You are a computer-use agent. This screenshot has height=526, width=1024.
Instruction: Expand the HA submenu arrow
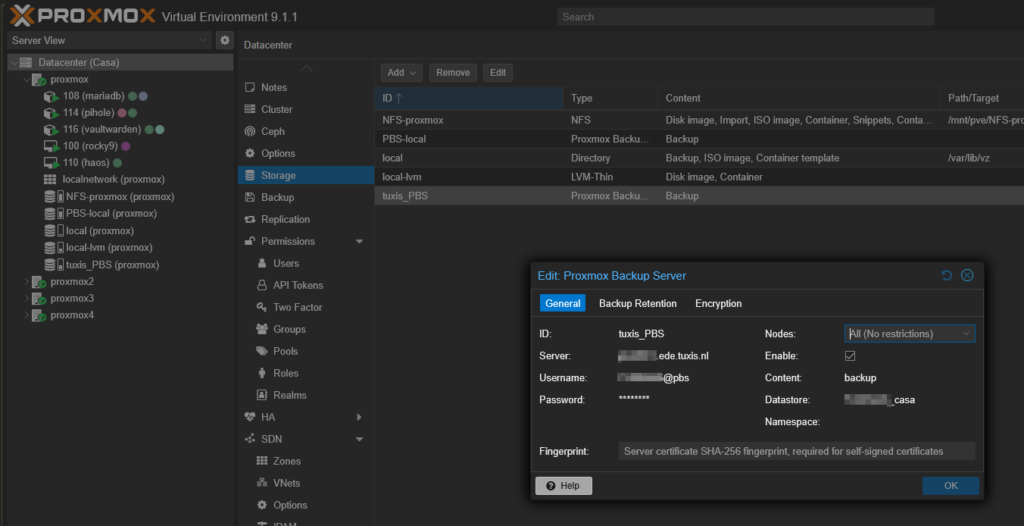pos(359,417)
